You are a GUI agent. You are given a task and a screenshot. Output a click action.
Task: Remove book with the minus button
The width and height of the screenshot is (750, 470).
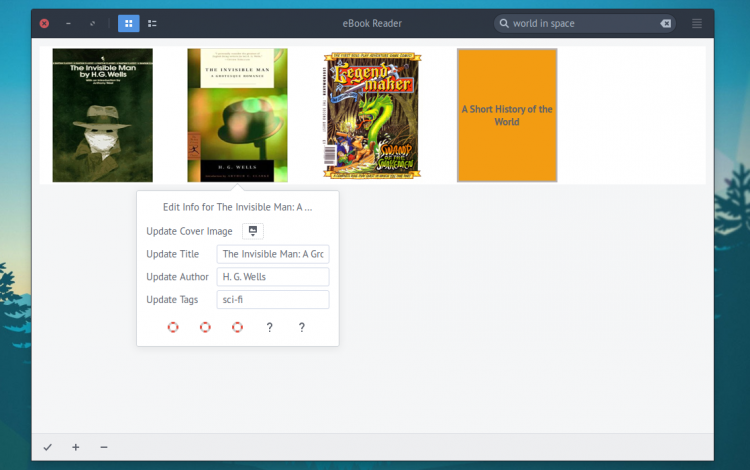104,447
